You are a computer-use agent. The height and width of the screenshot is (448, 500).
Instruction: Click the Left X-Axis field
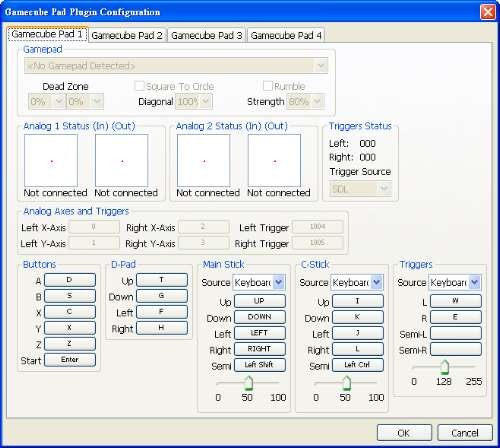point(94,227)
